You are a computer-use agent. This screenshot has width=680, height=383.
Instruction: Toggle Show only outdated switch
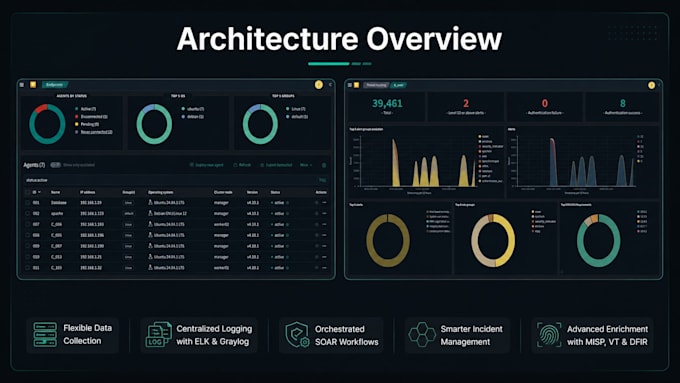[56, 165]
